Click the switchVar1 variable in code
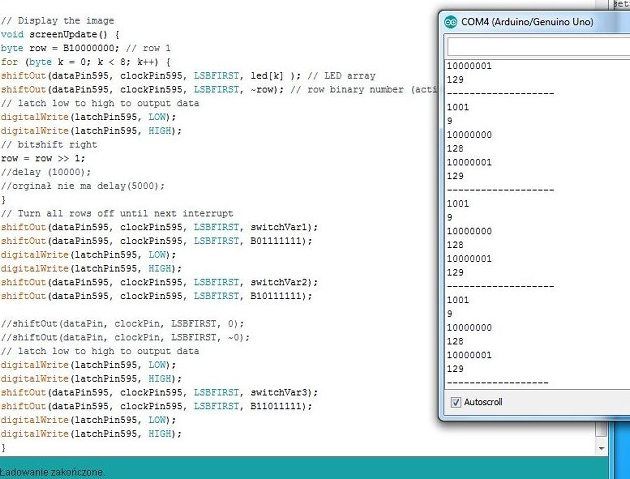Screen dimensions: 630x479 (x=280, y=227)
